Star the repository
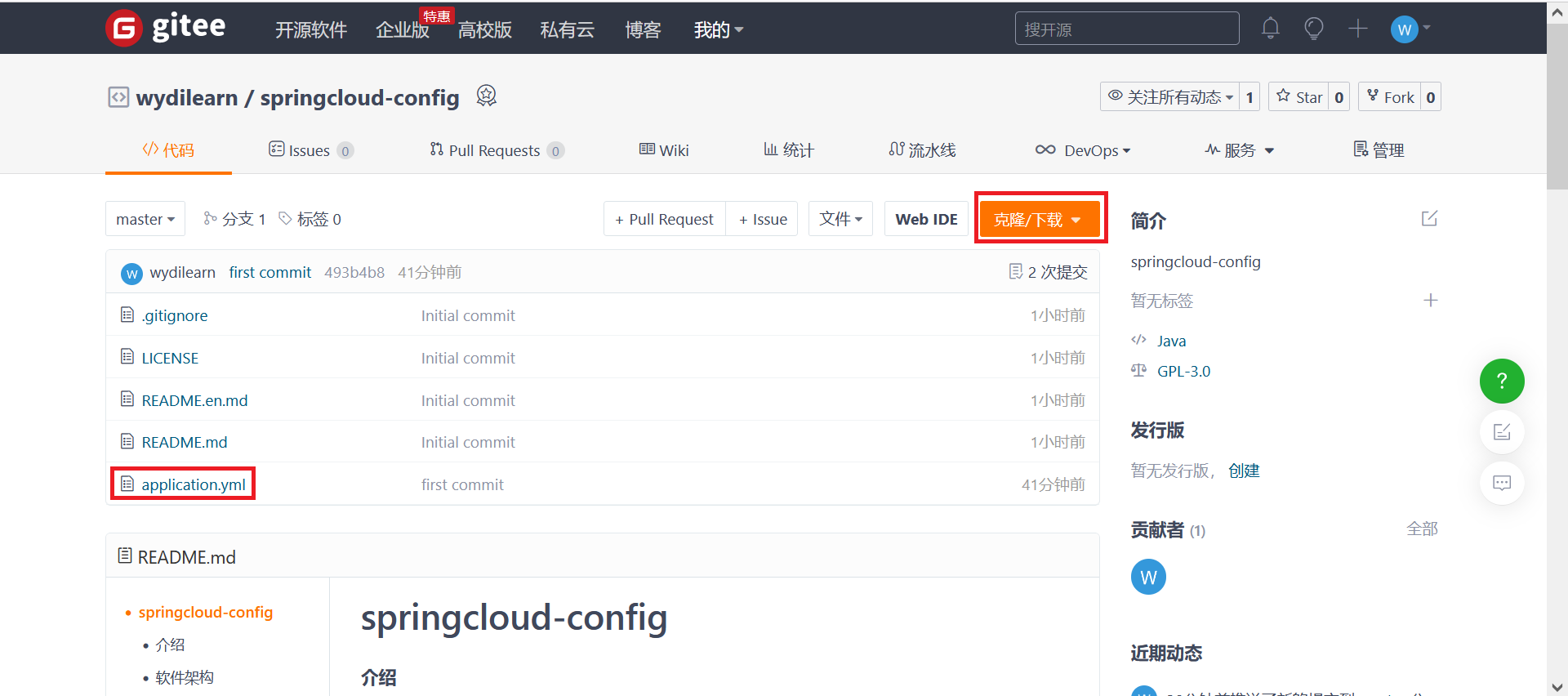Screen dimensions: 1568x696 pyautogui.click(x=1298, y=97)
